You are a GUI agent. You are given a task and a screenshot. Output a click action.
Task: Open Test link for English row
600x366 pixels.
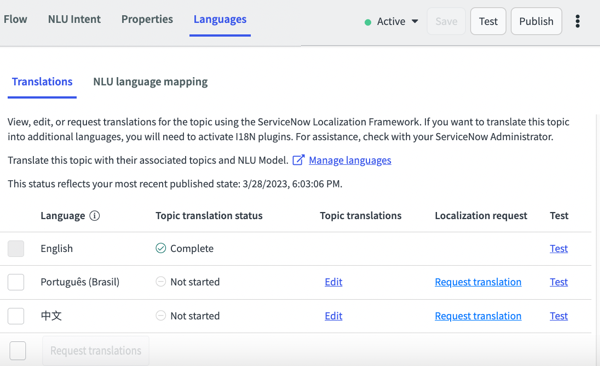pyautogui.click(x=559, y=248)
